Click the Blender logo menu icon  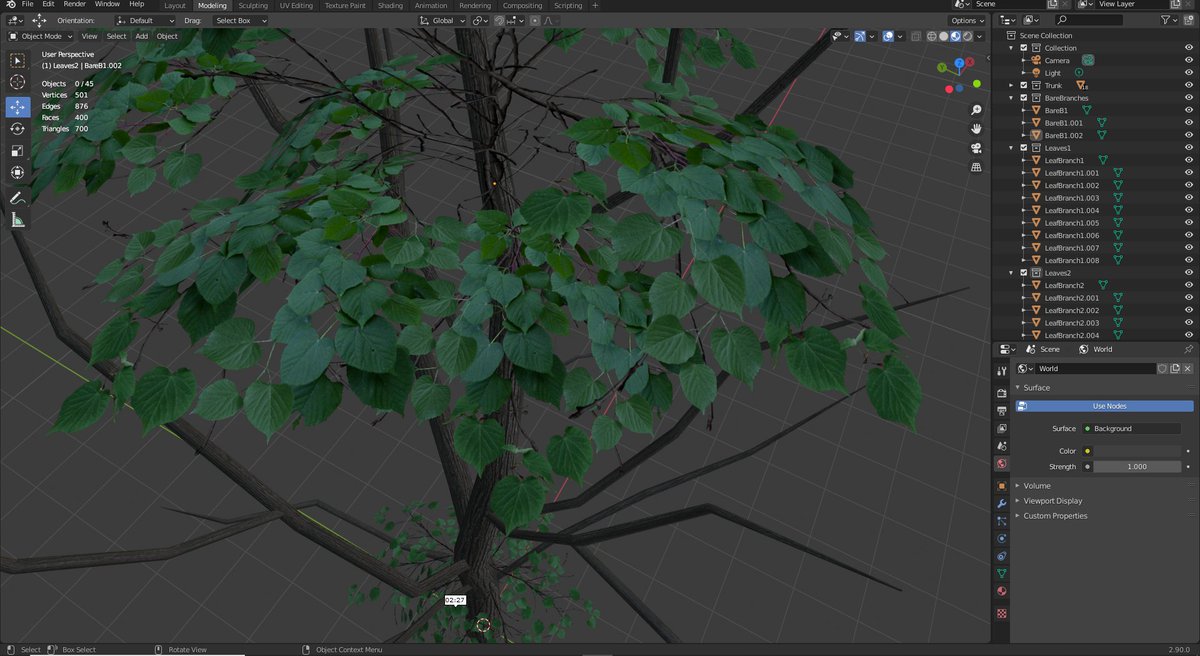9,5
